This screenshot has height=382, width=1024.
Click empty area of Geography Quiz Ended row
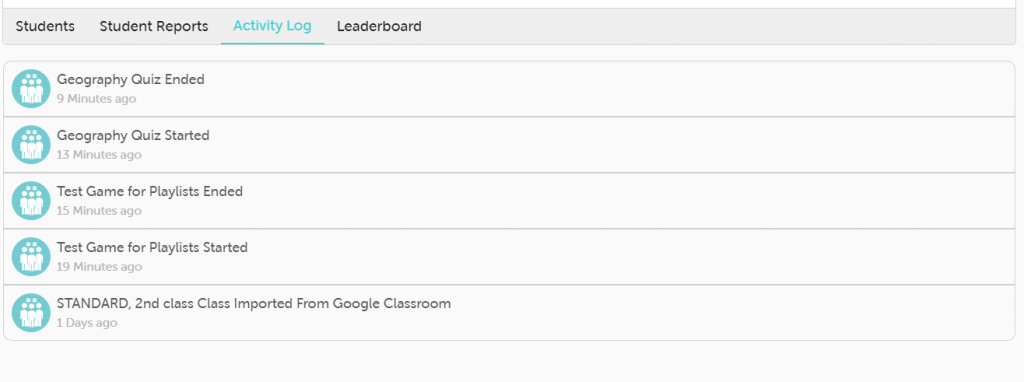click(x=588, y=89)
